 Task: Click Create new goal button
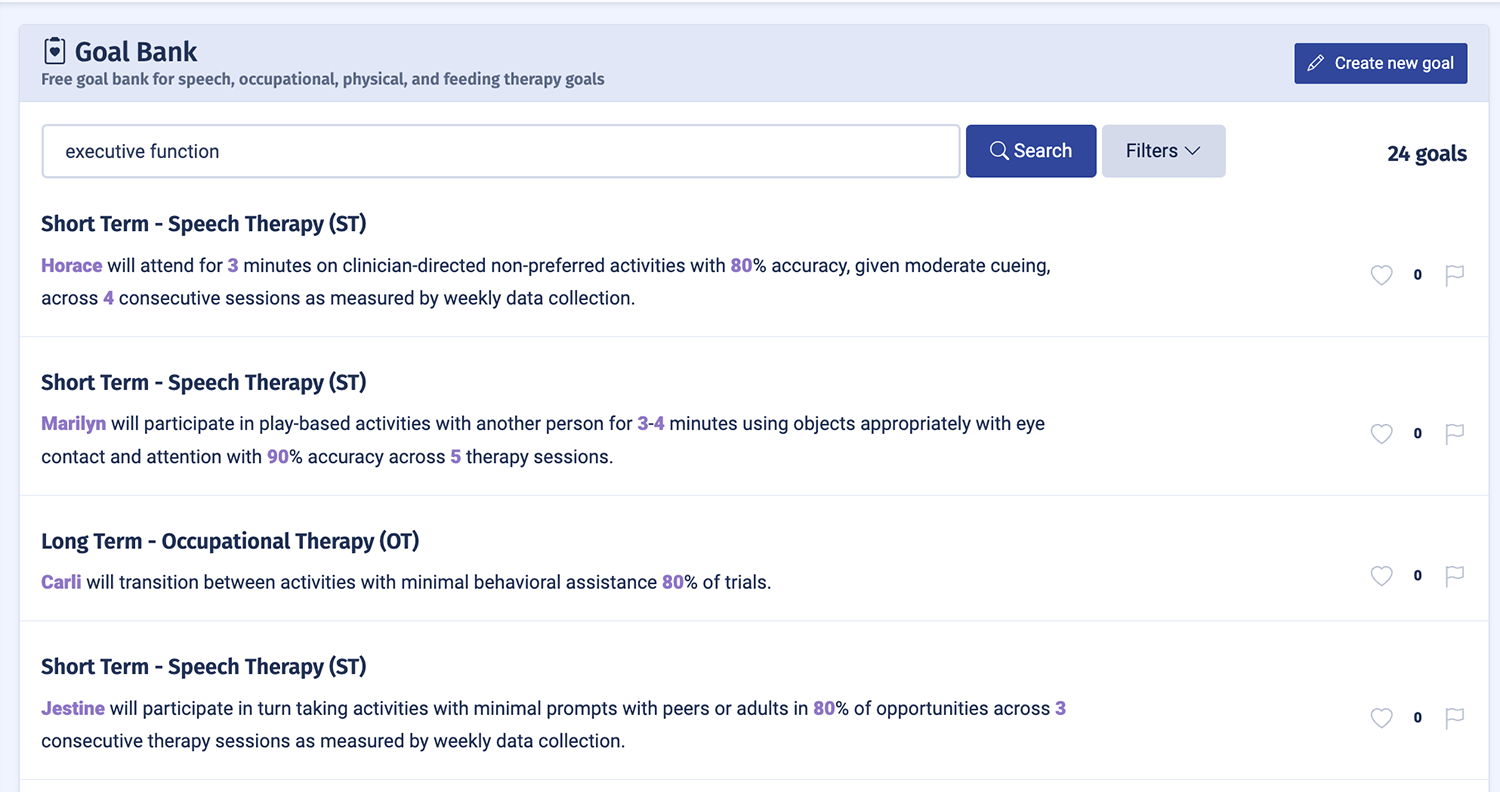[1380, 63]
